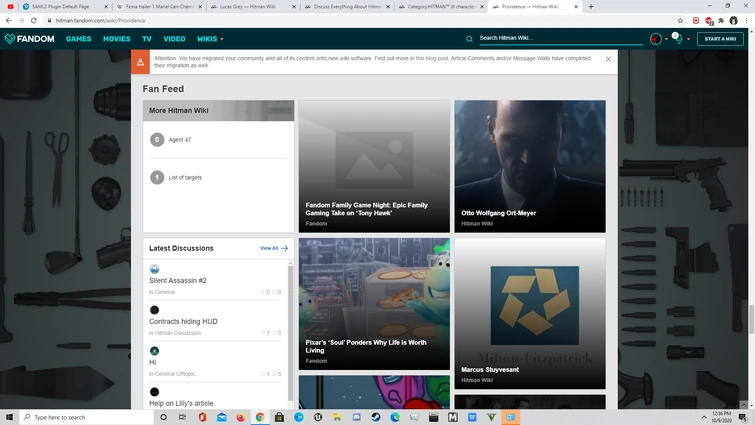Open Task View on taskbar
Viewport: 755px width, 425px height.
[182, 417]
